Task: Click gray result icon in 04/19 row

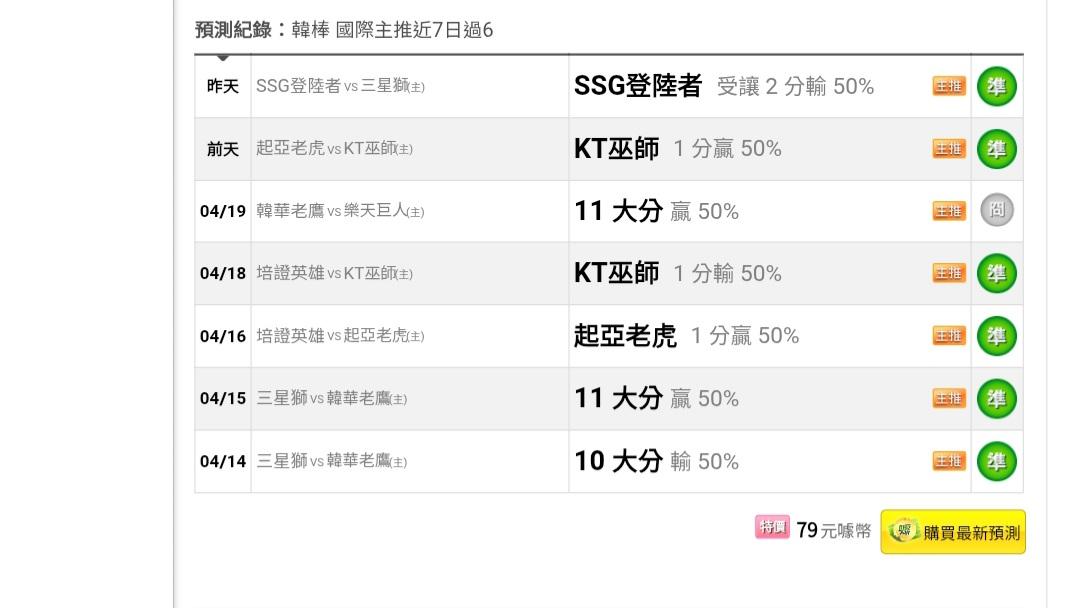Action: click(996, 211)
